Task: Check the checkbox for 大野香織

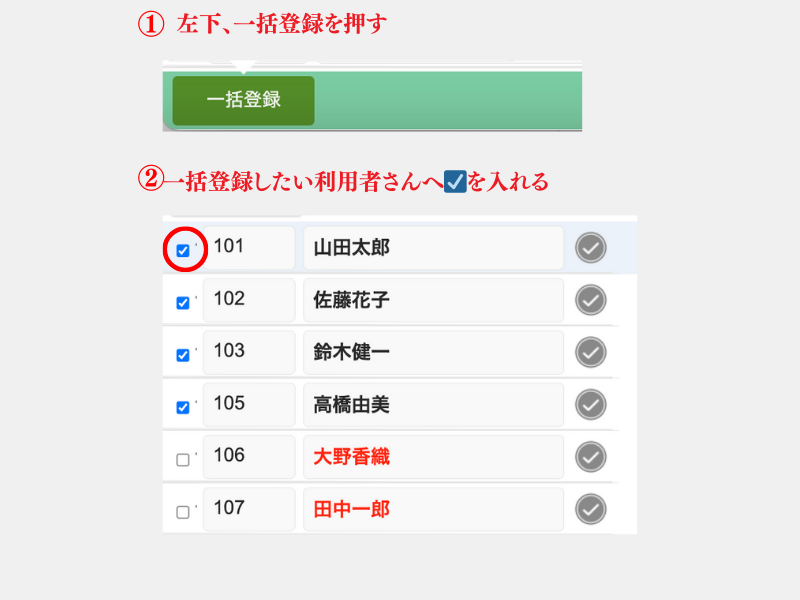Action: (x=183, y=460)
